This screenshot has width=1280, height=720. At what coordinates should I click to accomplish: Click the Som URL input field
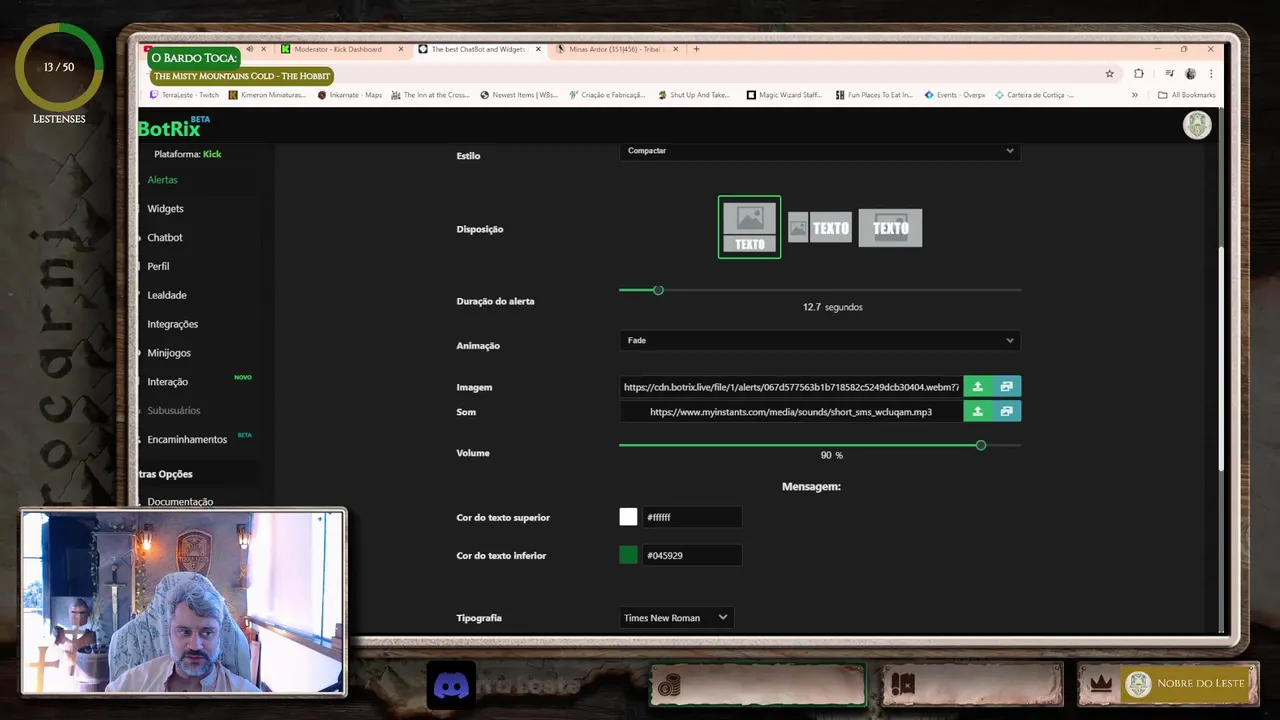click(791, 412)
